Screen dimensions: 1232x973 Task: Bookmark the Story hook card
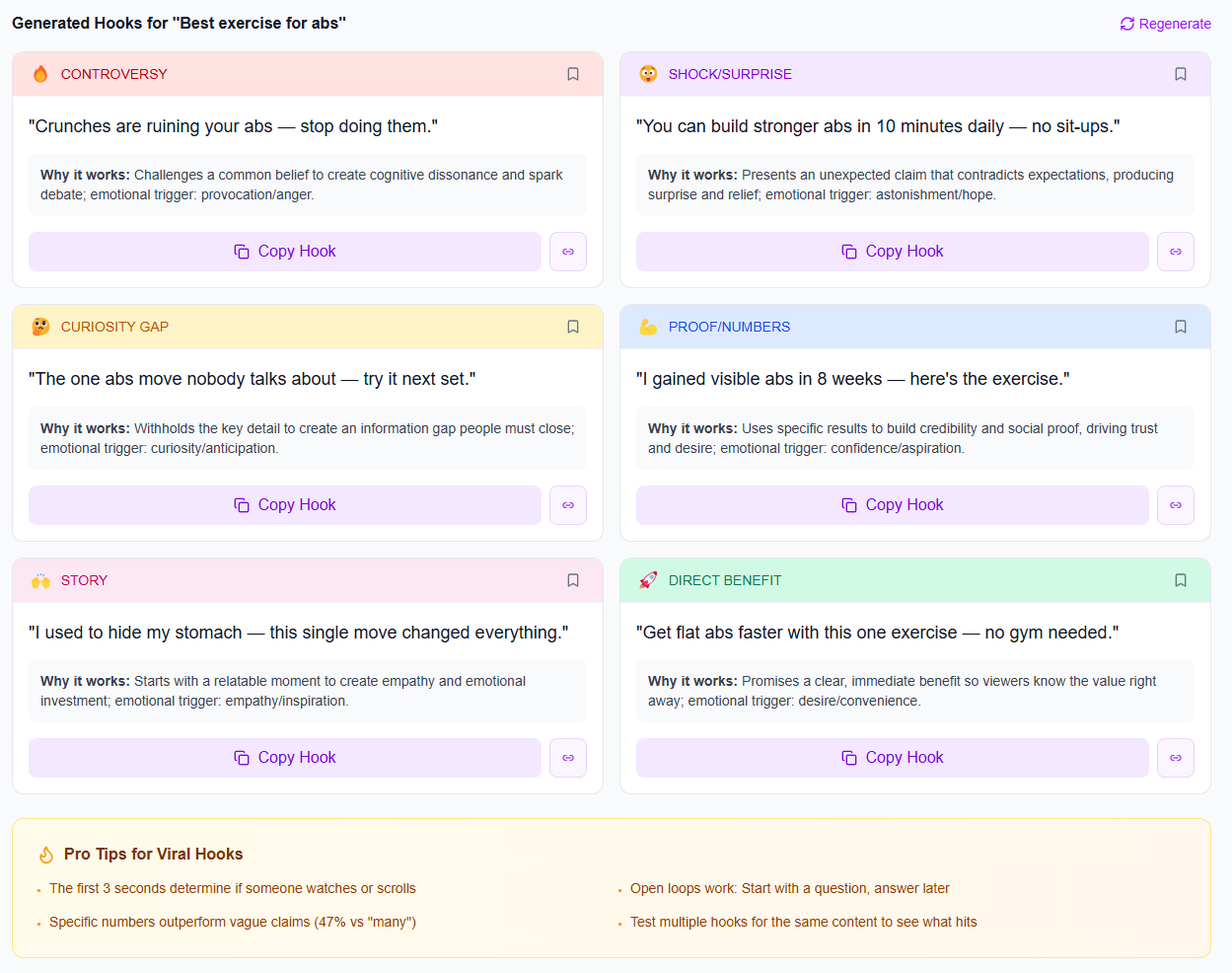coord(573,580)
